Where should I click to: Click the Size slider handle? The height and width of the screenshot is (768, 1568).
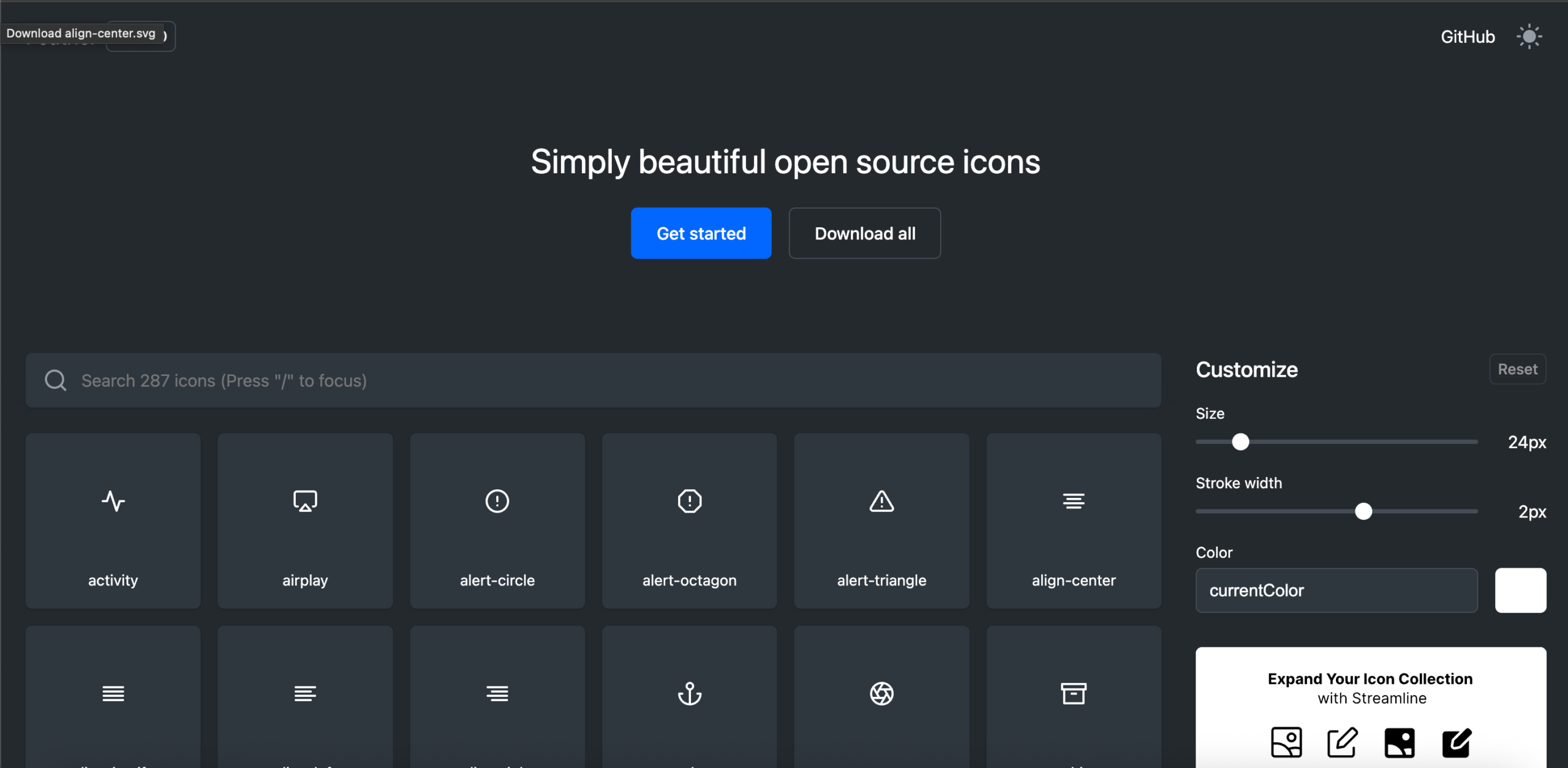[x=1240, y=442]
